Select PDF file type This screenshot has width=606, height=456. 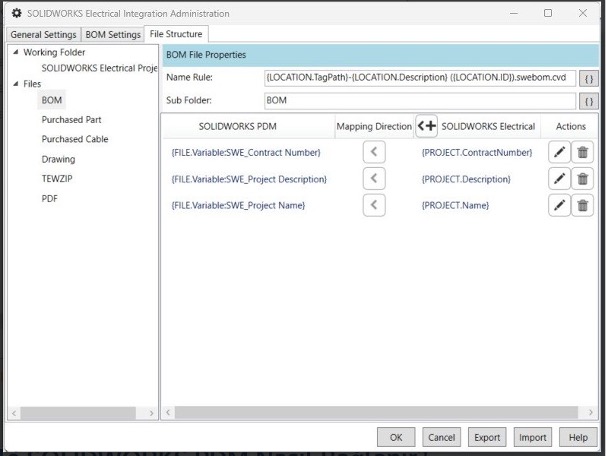point(49,199)
